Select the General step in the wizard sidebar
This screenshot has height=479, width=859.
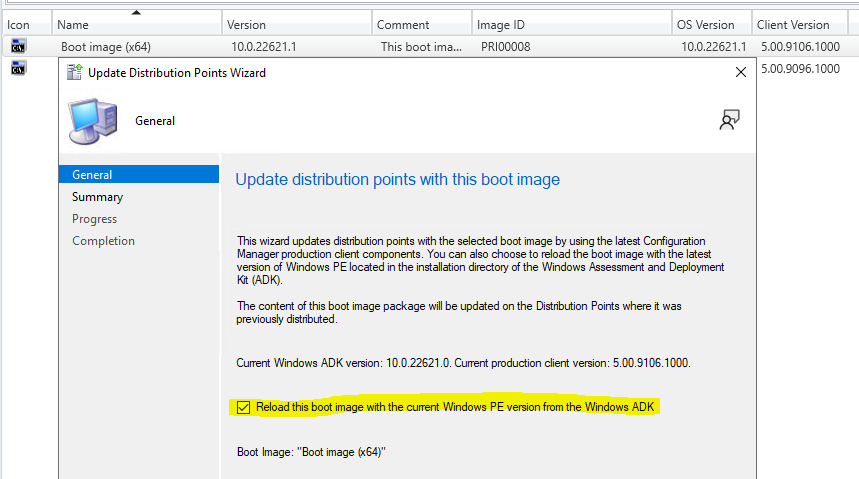point(139,174)
